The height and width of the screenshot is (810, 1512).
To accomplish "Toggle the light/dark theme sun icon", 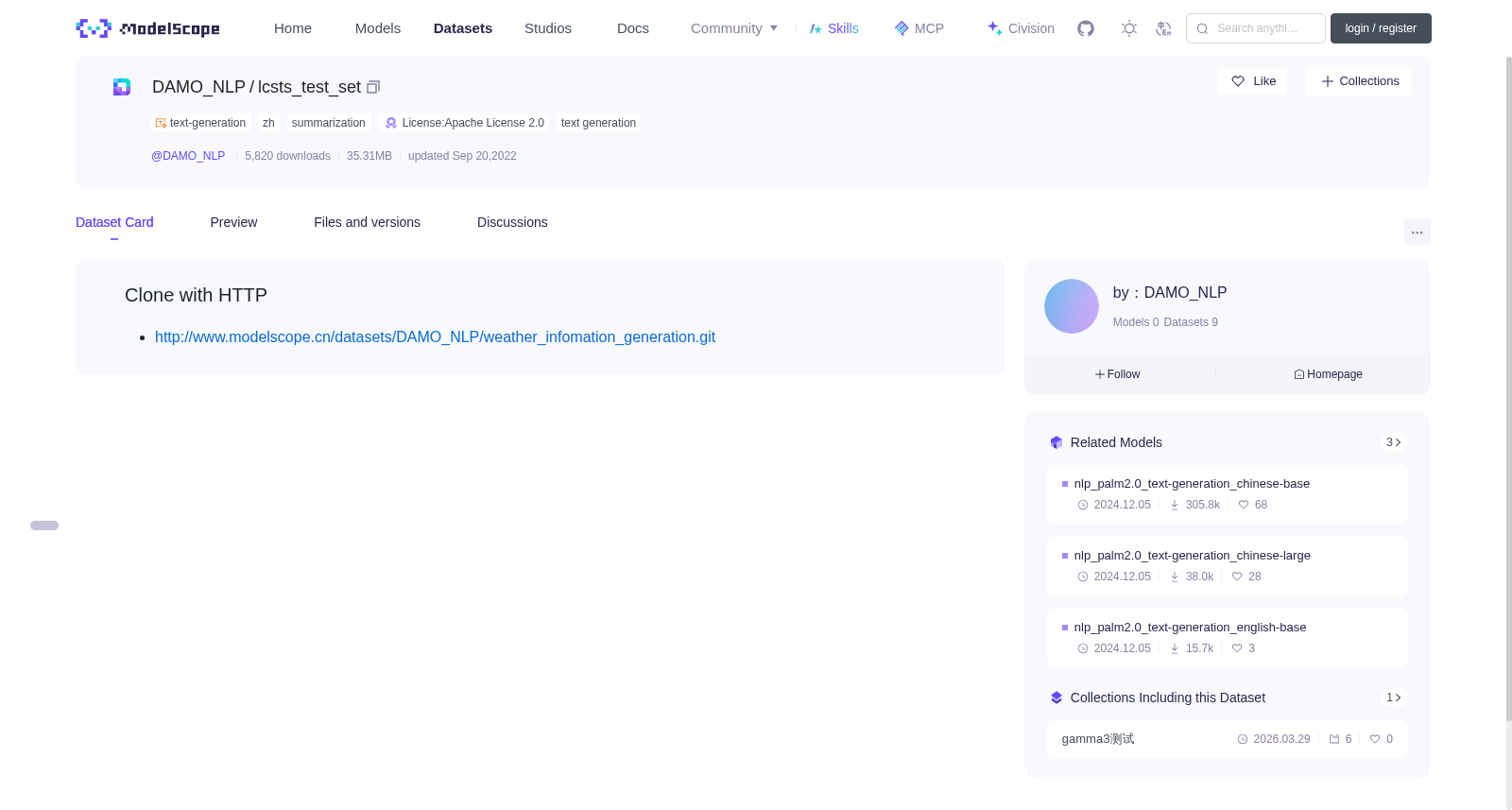I will [1129, 28].
